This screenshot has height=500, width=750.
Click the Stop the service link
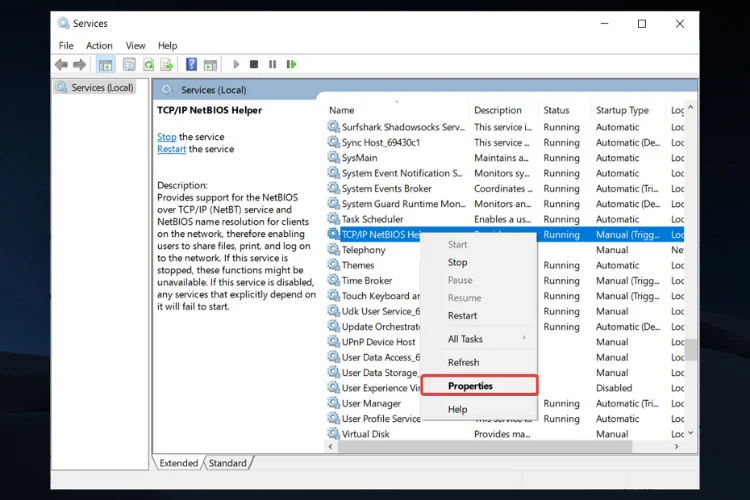pos(166,137)
